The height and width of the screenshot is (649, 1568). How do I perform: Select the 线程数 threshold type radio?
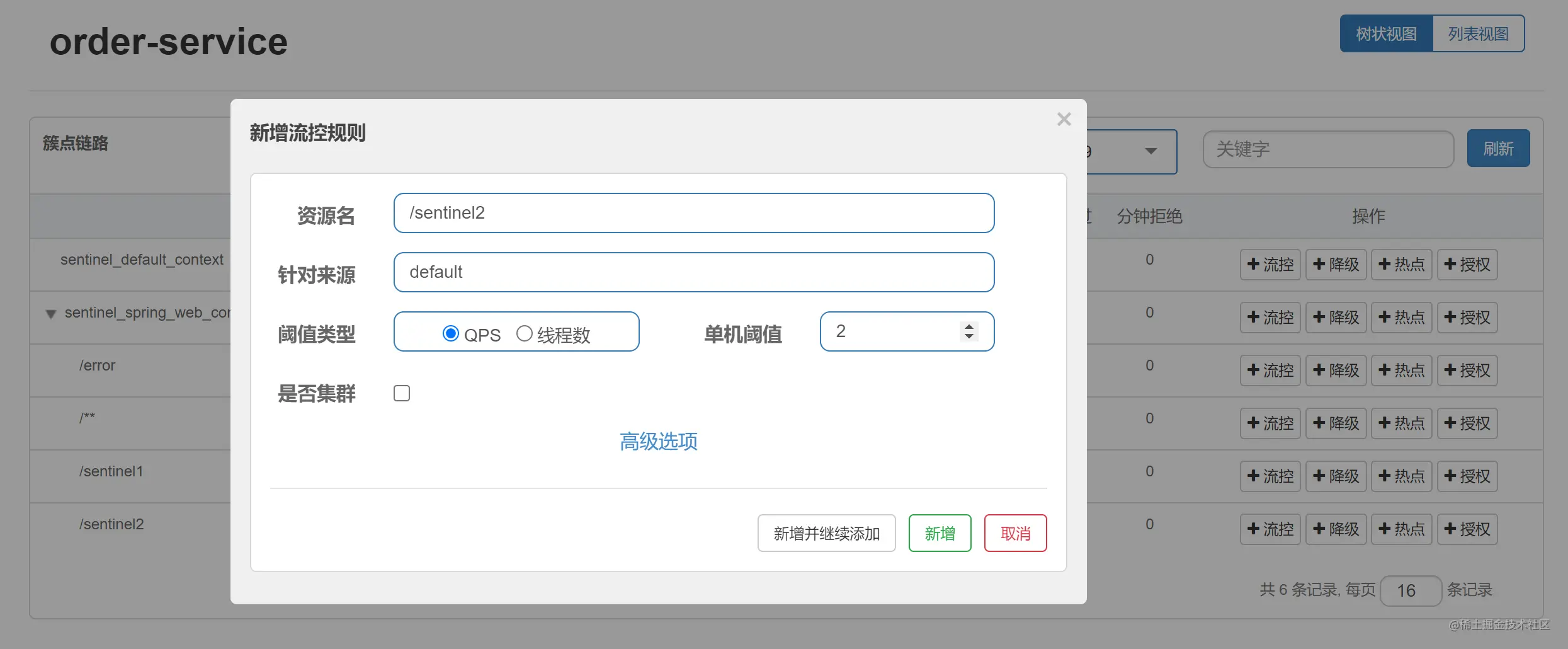click(x=525, y=333)
